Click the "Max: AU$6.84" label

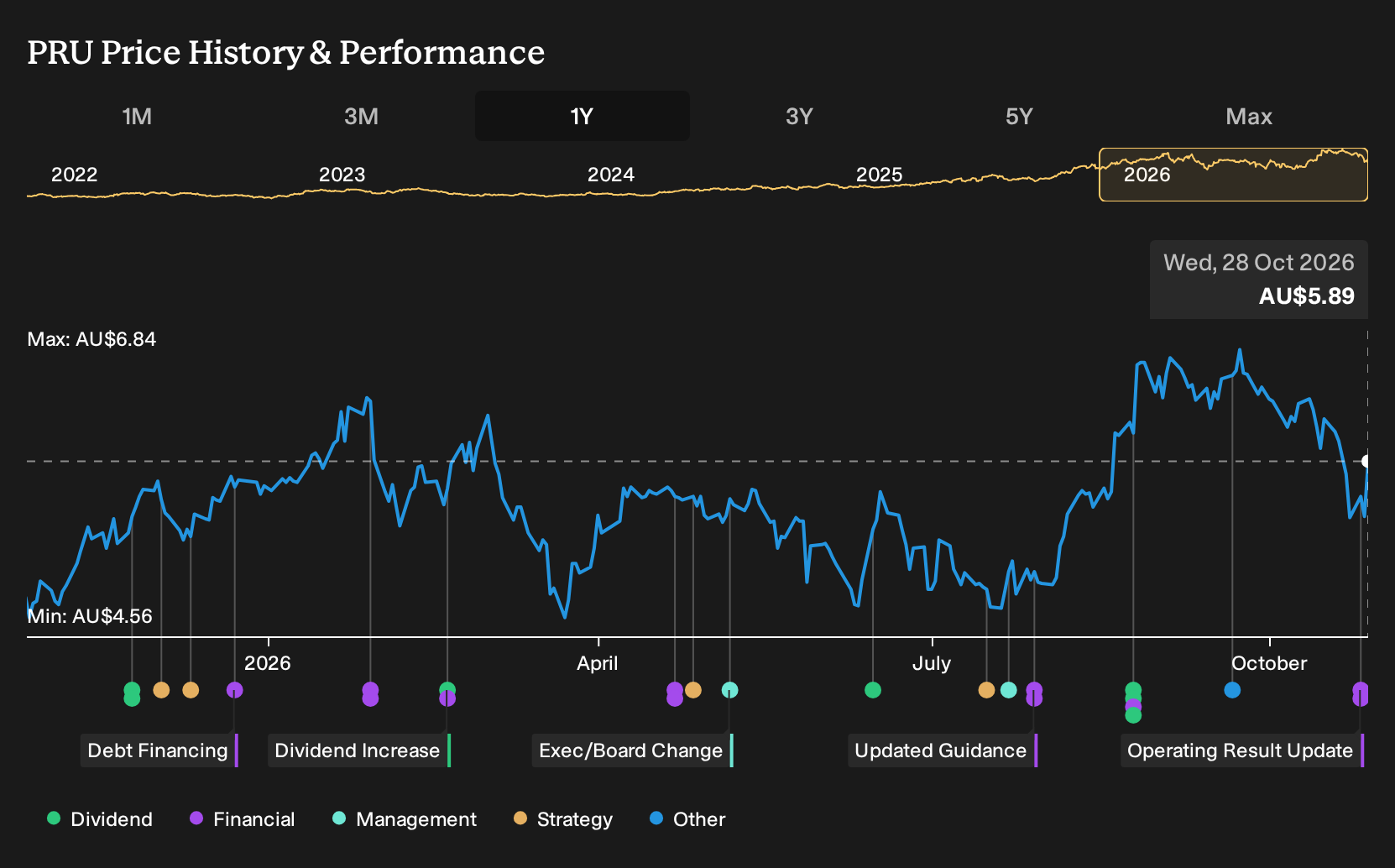pyautogui.click(x=91, y=339)
